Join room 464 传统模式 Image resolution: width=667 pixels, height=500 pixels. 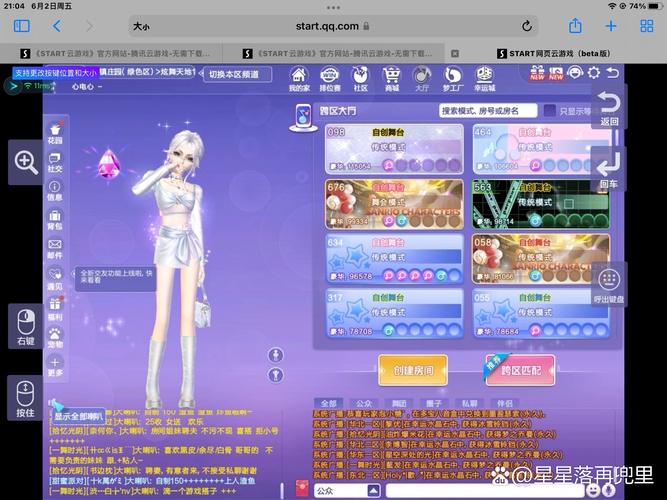point(542,149)
